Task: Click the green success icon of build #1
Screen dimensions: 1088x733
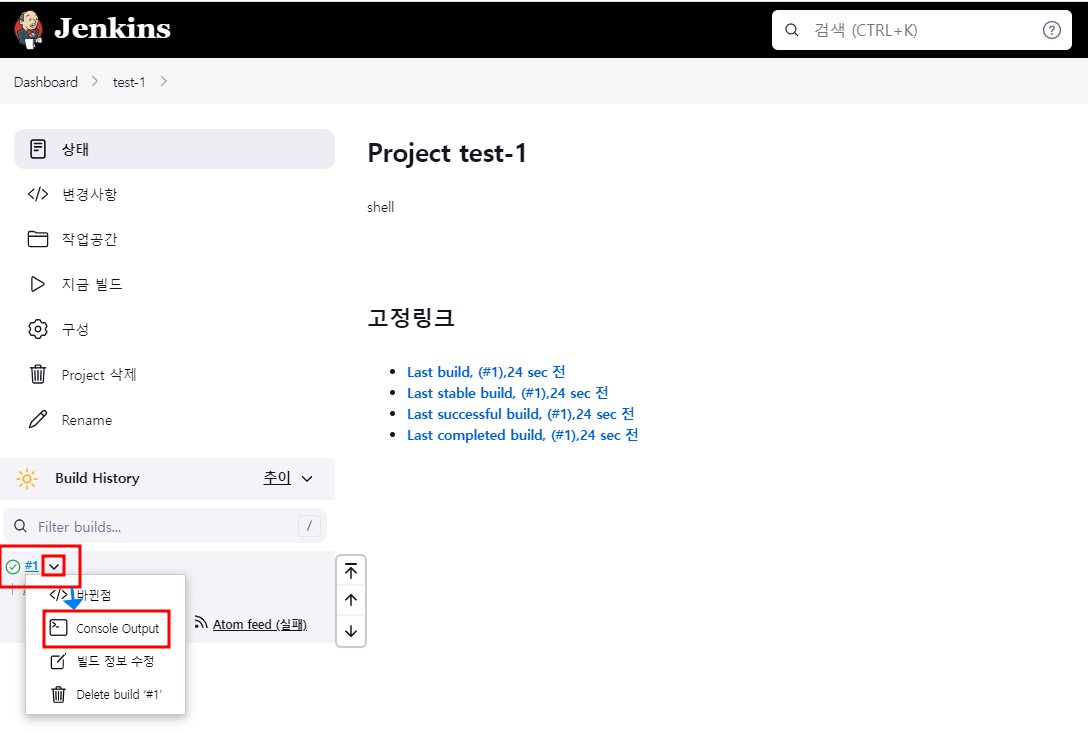Action: (12, 566)
